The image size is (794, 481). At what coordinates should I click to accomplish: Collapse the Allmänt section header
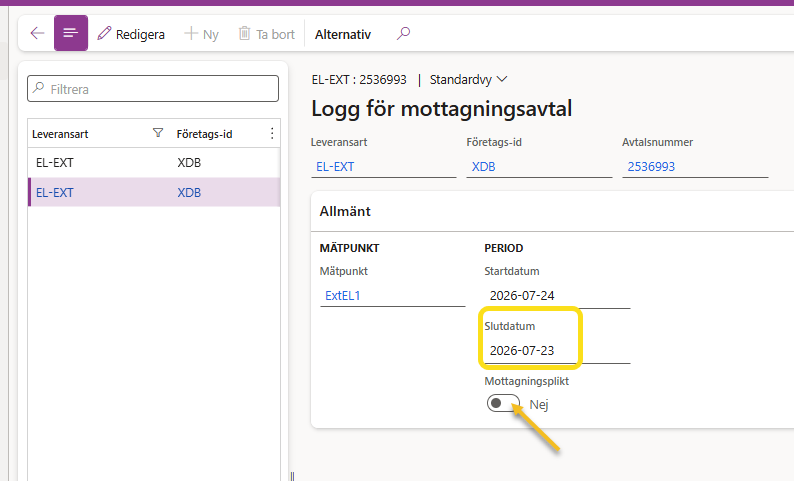pos(552,211)
